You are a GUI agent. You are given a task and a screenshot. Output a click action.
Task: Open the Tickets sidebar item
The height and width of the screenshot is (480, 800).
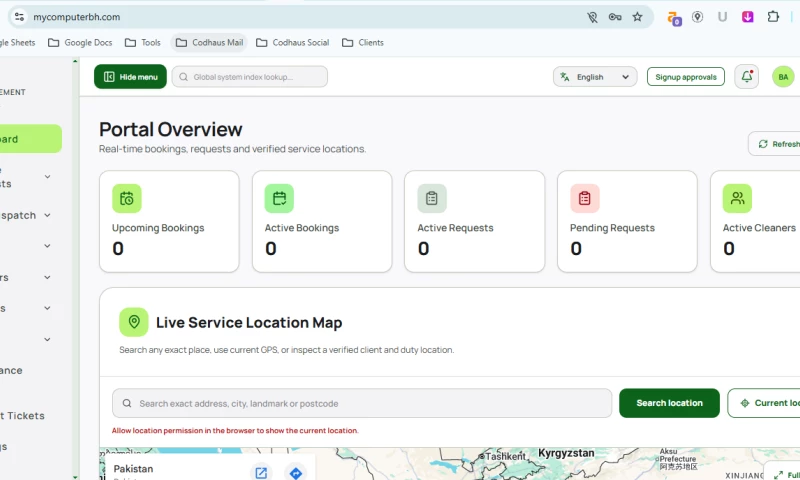pyautogui.click(x=22, y=416)
